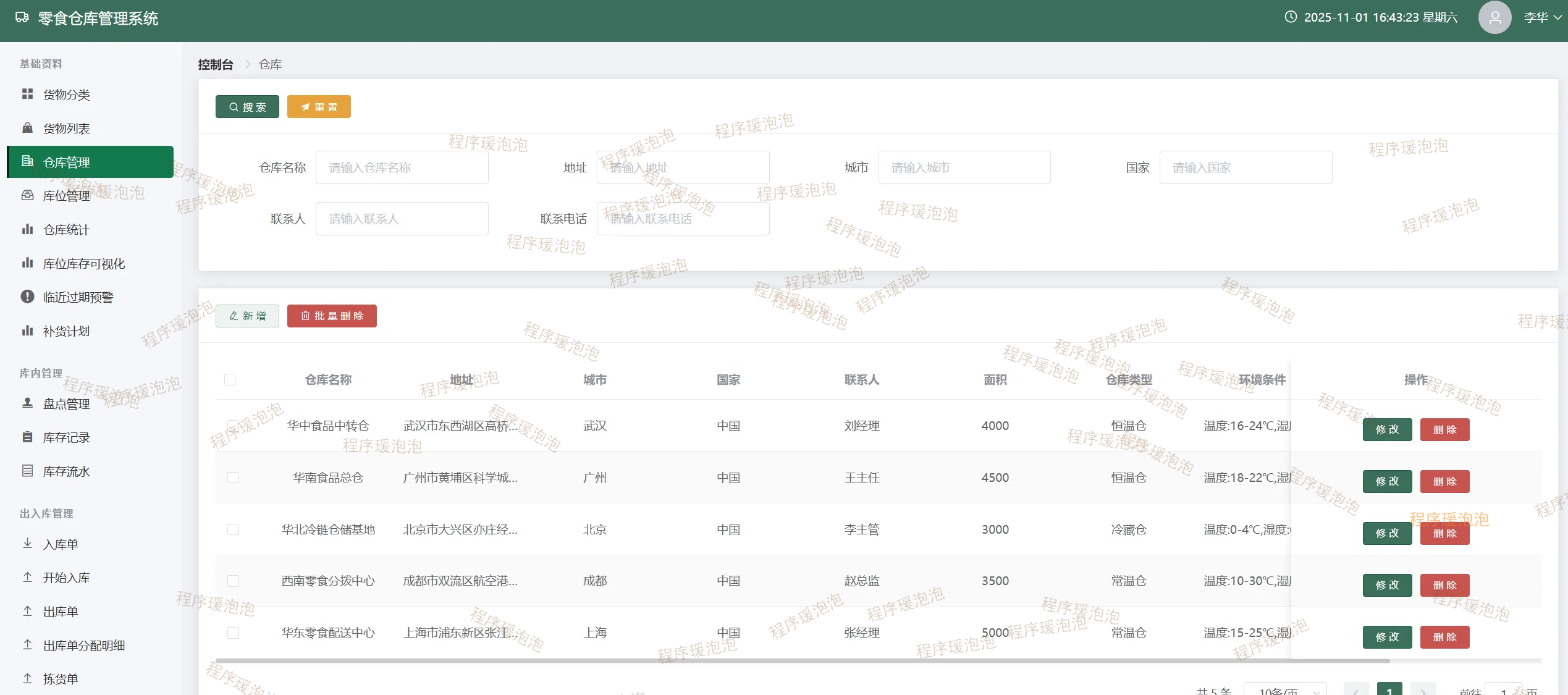
Task: Select the checkbox for 西南零食分拨中心
Action: [x=233, y=581]
